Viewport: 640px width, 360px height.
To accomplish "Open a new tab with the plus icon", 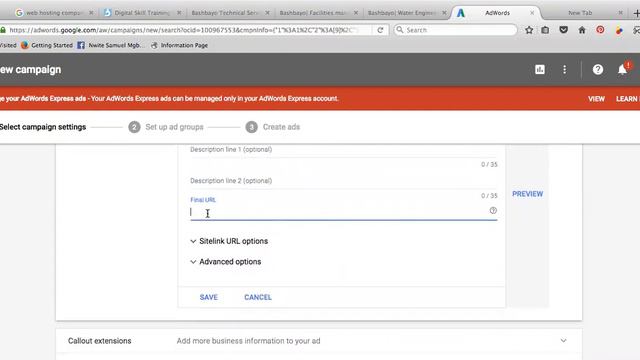I will coord(636,13).
